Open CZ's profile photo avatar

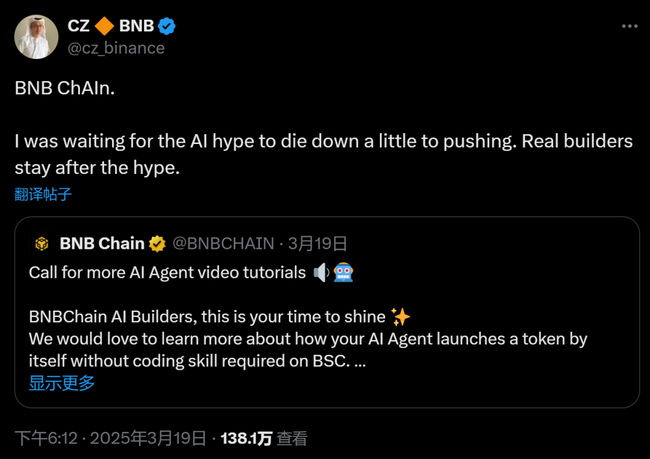point(35,36)
